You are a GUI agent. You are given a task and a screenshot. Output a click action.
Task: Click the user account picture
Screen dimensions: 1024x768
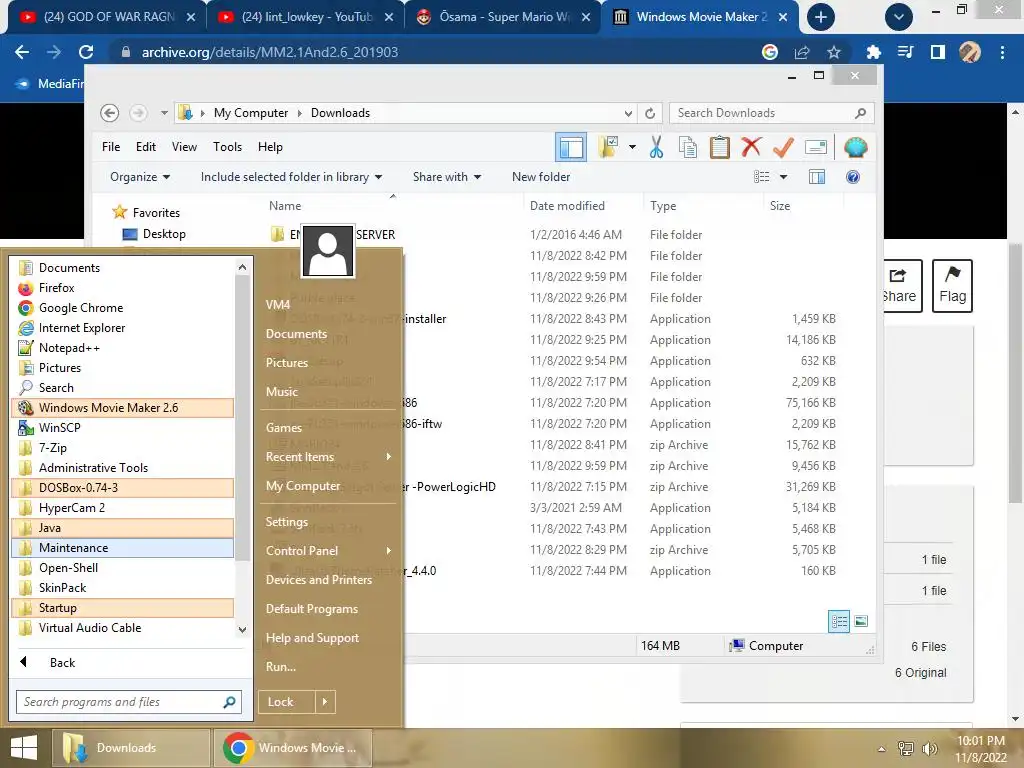(328, 251)
